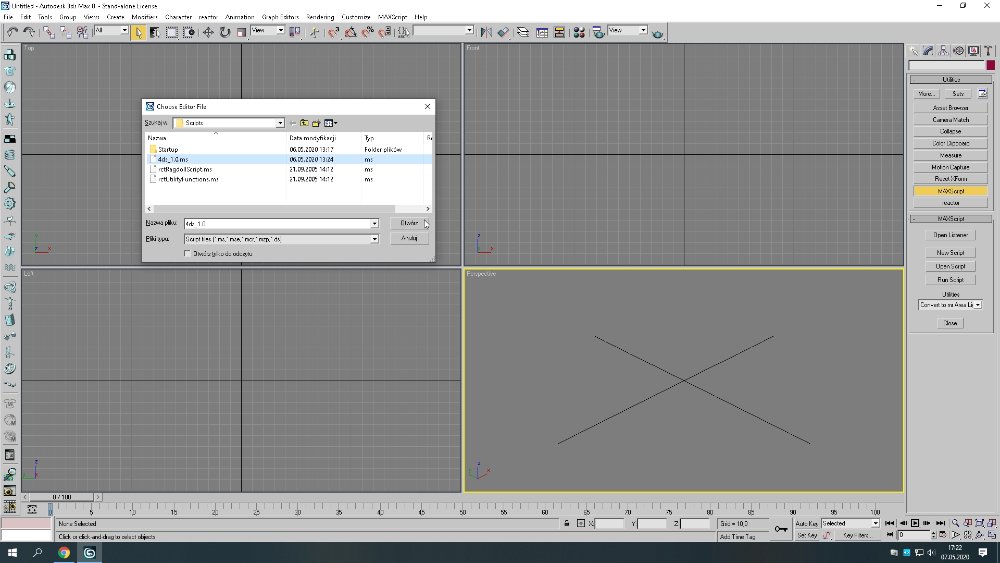This screenshot has width=1000, height=563.
Task: Collapse the MAXScript rollout header
Action: click(950, 219)
